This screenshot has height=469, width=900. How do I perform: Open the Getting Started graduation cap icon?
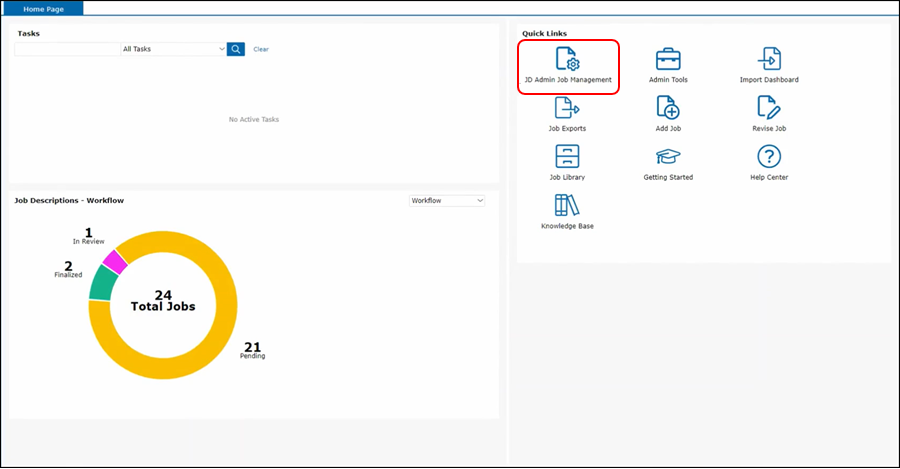pos(668,157)
